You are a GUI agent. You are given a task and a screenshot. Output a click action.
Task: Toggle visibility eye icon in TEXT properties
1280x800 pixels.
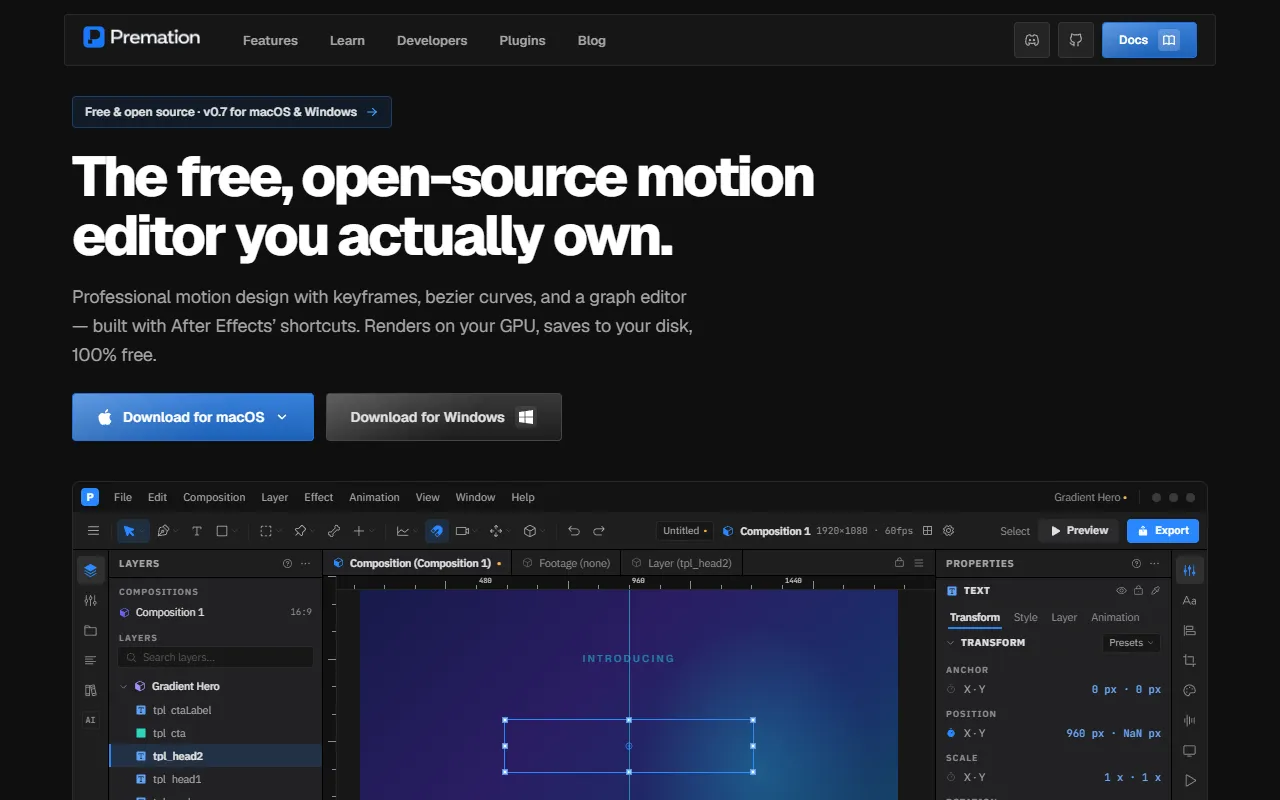[x=1122, y=591]
